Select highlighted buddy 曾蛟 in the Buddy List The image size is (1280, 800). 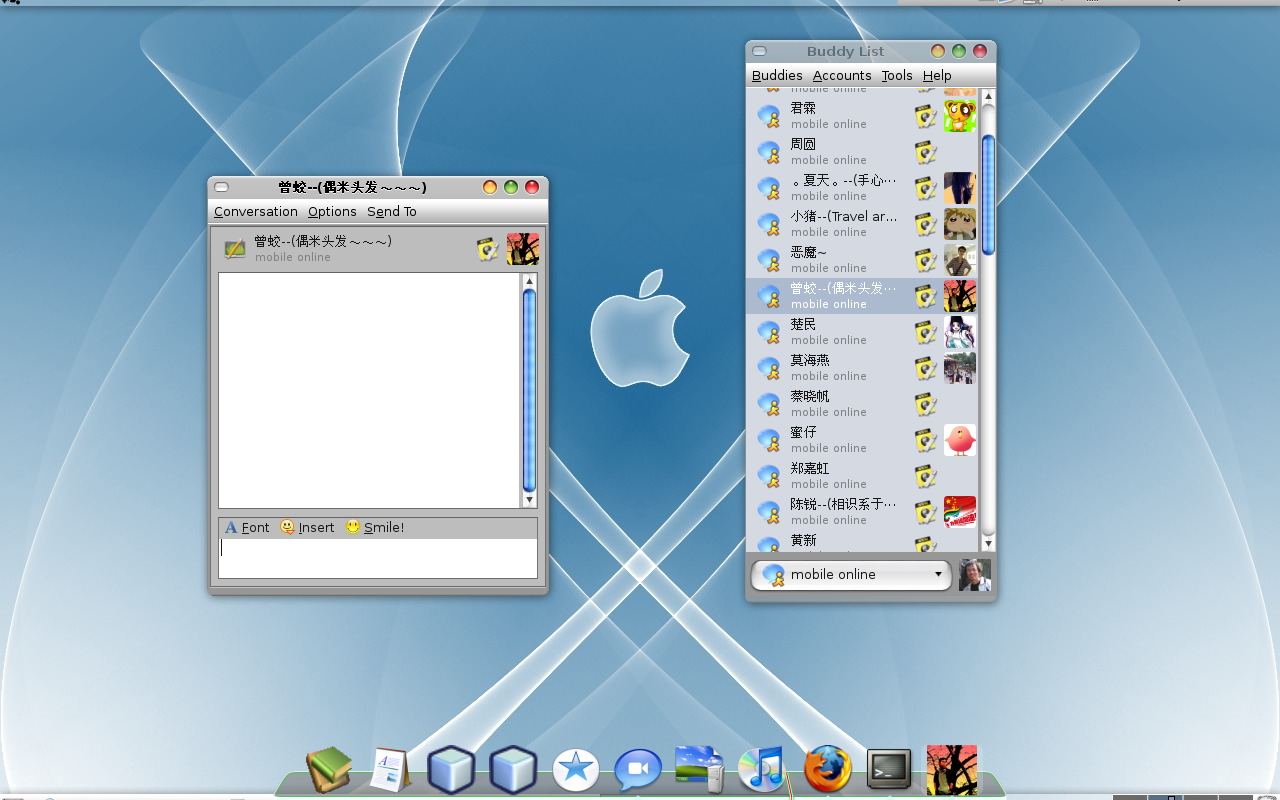[862, 296]
